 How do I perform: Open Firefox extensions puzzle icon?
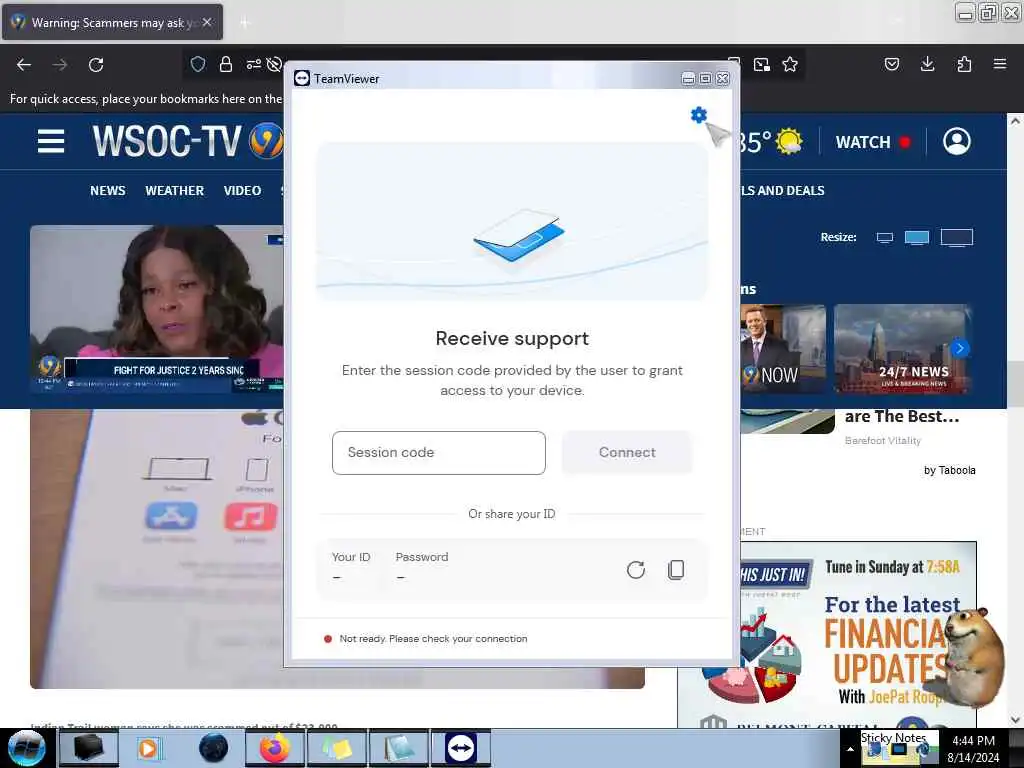(964, 64)
